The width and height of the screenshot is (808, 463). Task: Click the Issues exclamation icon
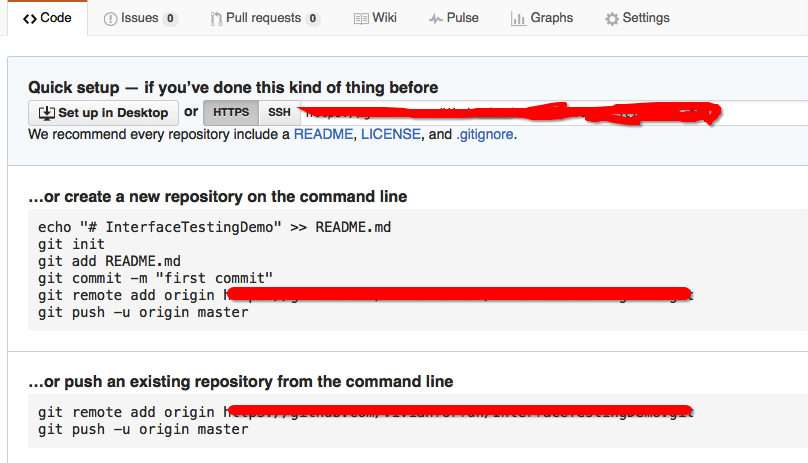(x=110, y=19)
